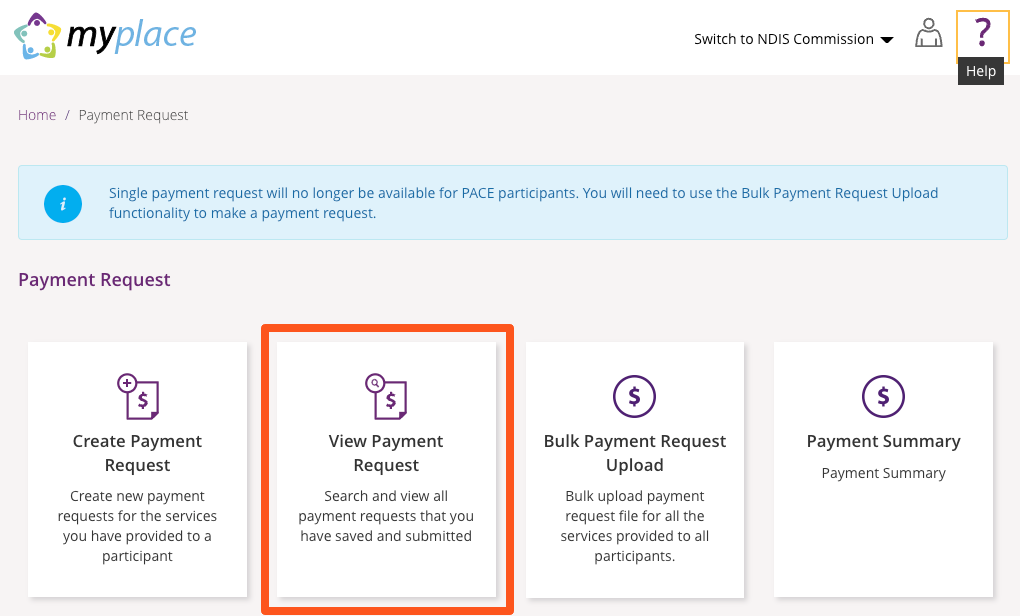Open the user profile icon
1020x616 pixels.
tap(929, 36)
